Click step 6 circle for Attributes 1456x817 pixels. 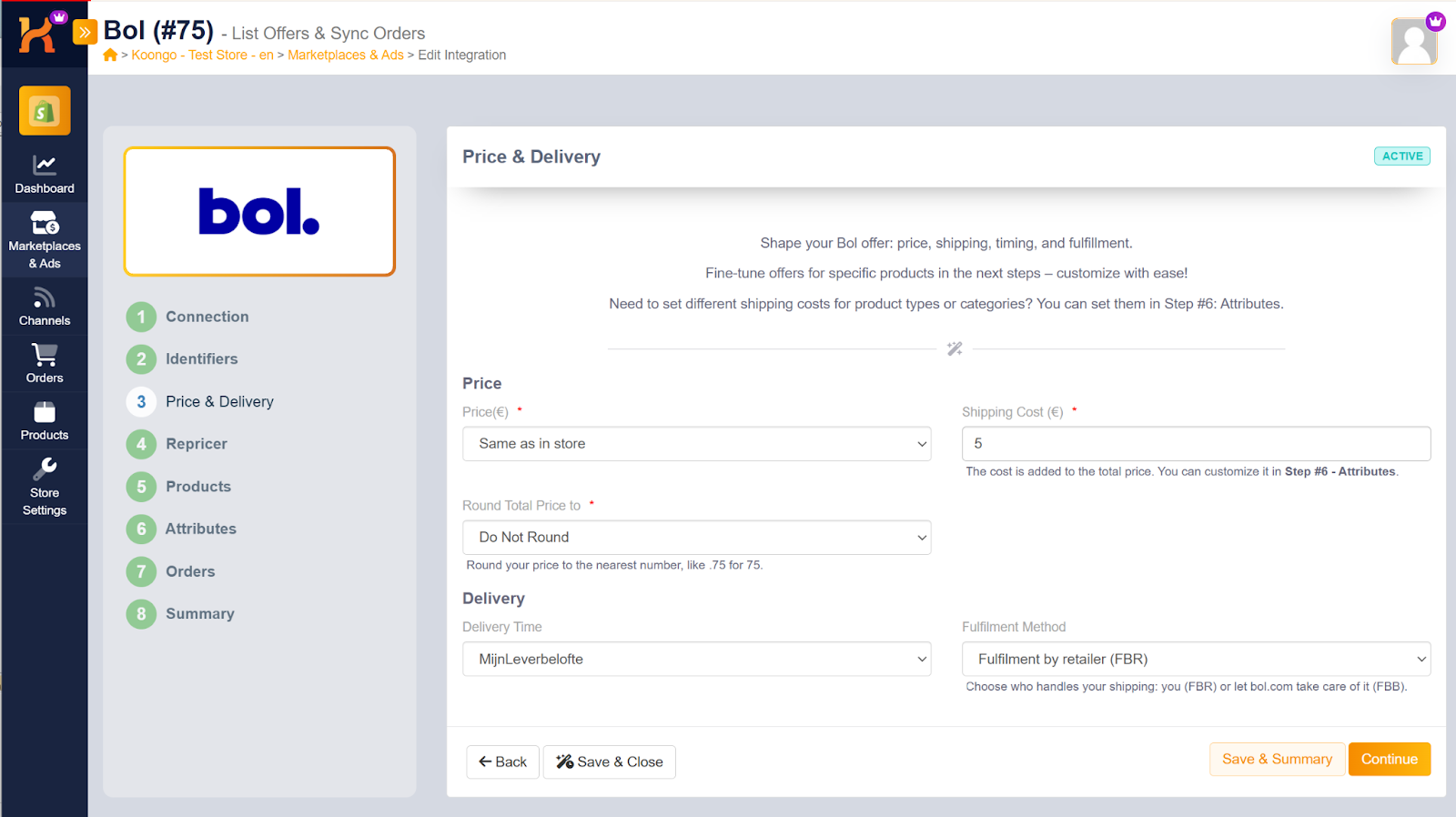[141, 529]
